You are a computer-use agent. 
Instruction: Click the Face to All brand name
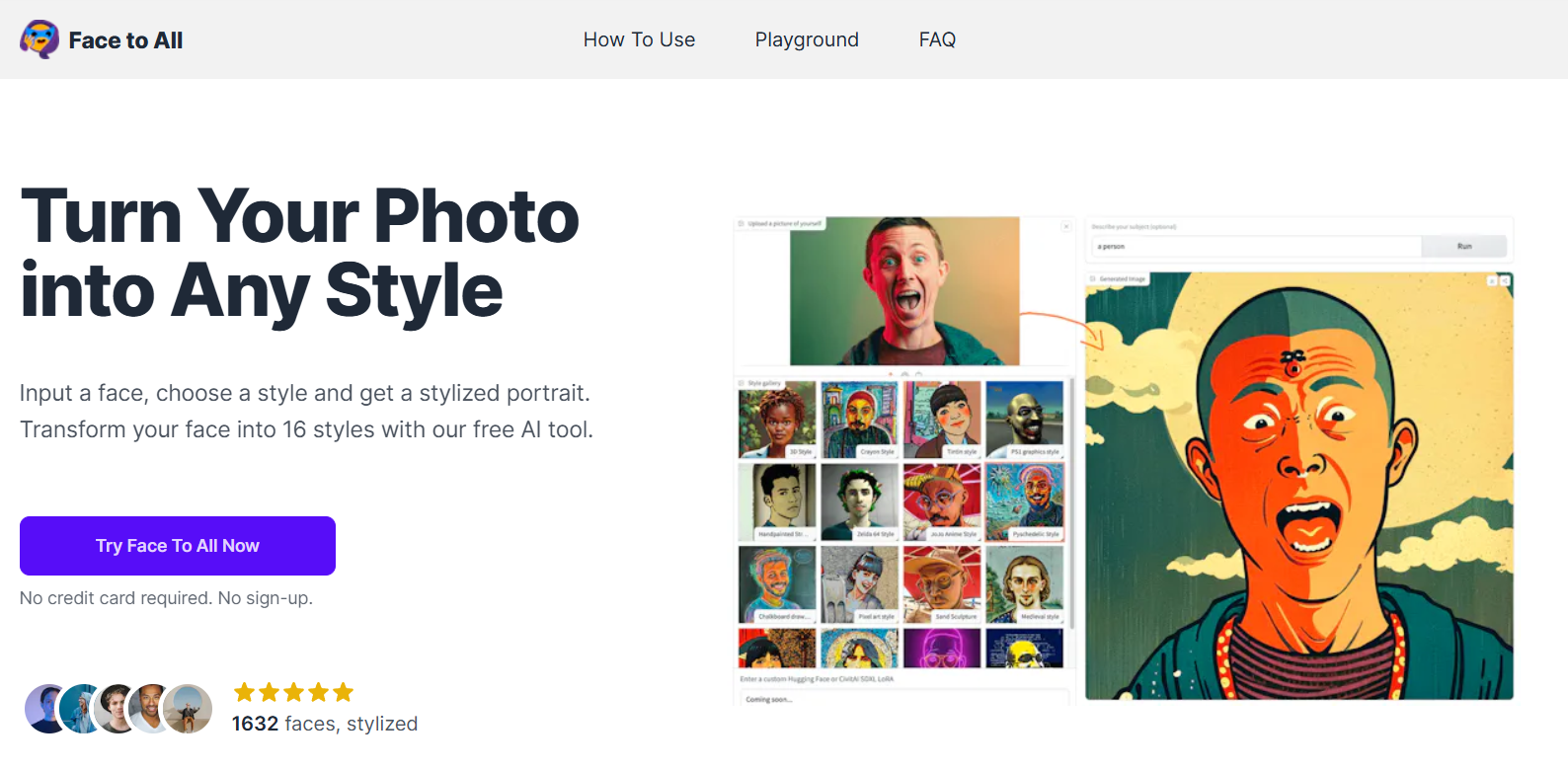125,40
